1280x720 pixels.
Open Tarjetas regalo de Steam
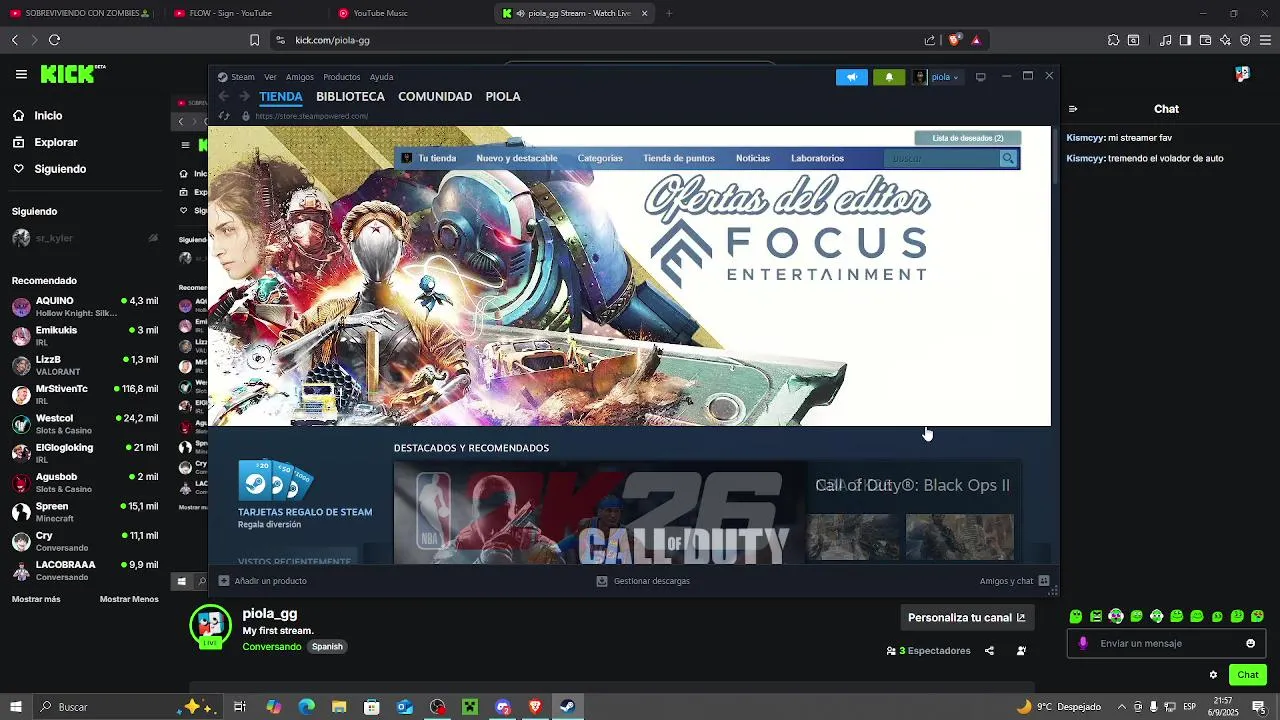[x=305, y=494]
